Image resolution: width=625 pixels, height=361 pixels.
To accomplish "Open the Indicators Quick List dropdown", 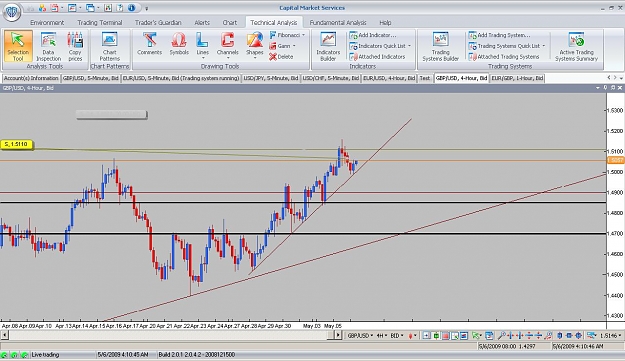I will tap(380, 46).
